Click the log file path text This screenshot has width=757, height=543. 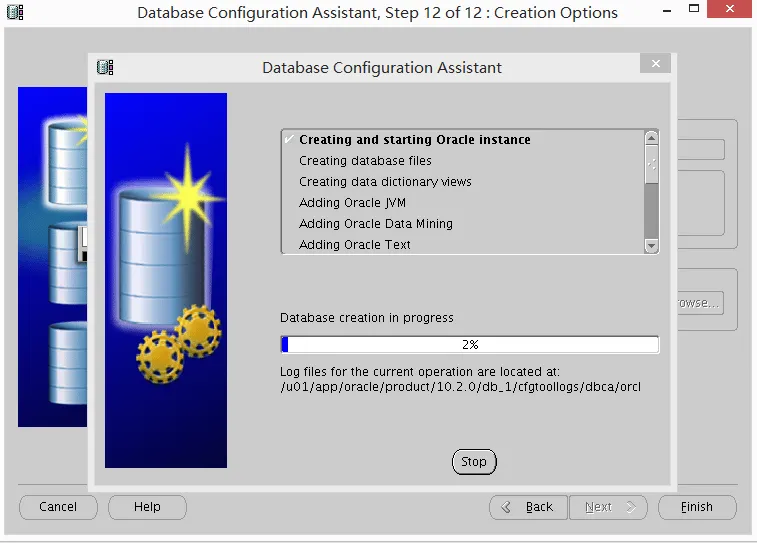coord(460,387)
